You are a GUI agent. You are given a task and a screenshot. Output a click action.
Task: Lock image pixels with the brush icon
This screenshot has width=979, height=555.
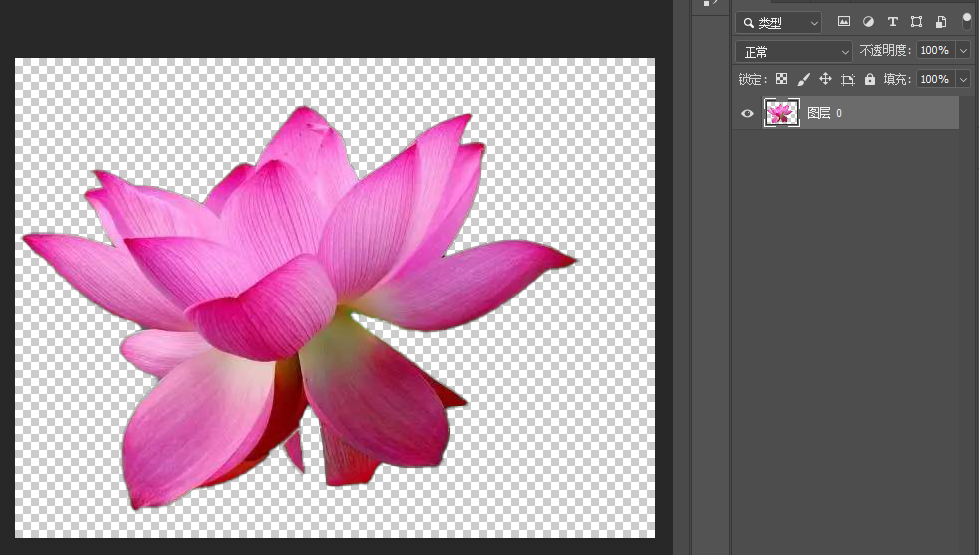803,79
